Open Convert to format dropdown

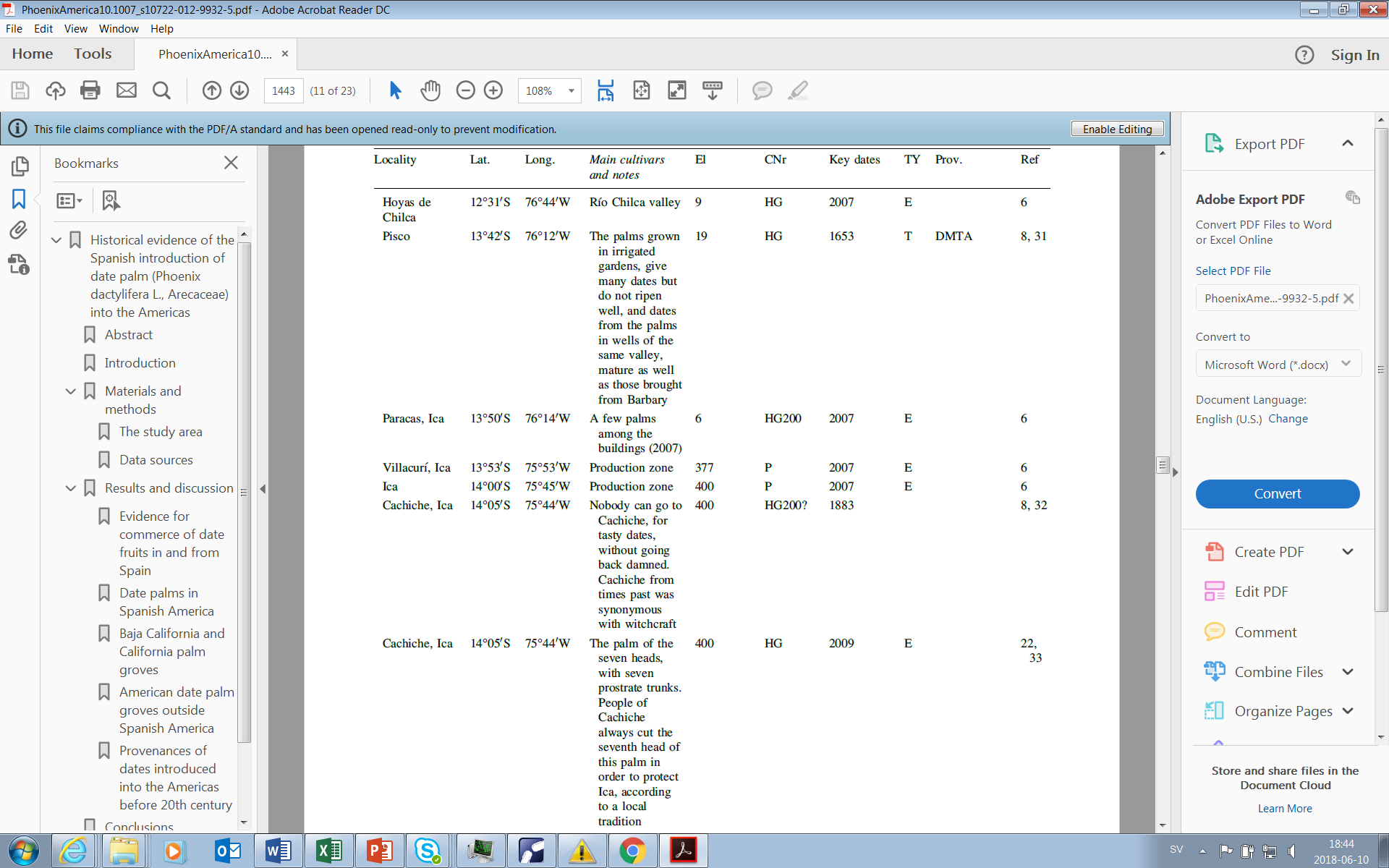point(1278,365)
